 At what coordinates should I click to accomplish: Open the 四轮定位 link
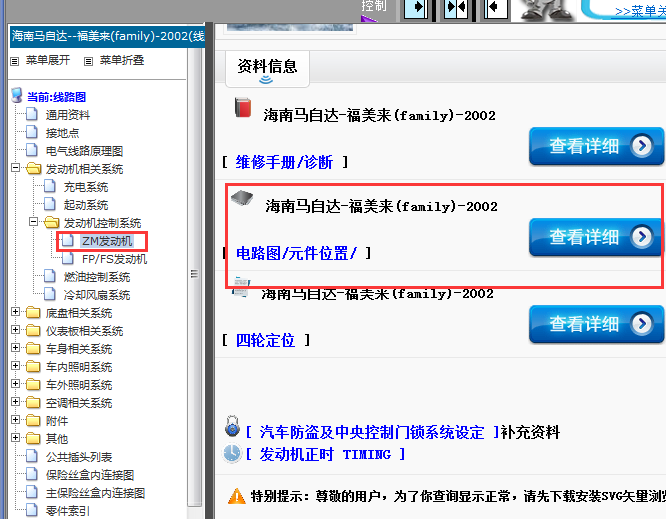click(x=265, y=340)
